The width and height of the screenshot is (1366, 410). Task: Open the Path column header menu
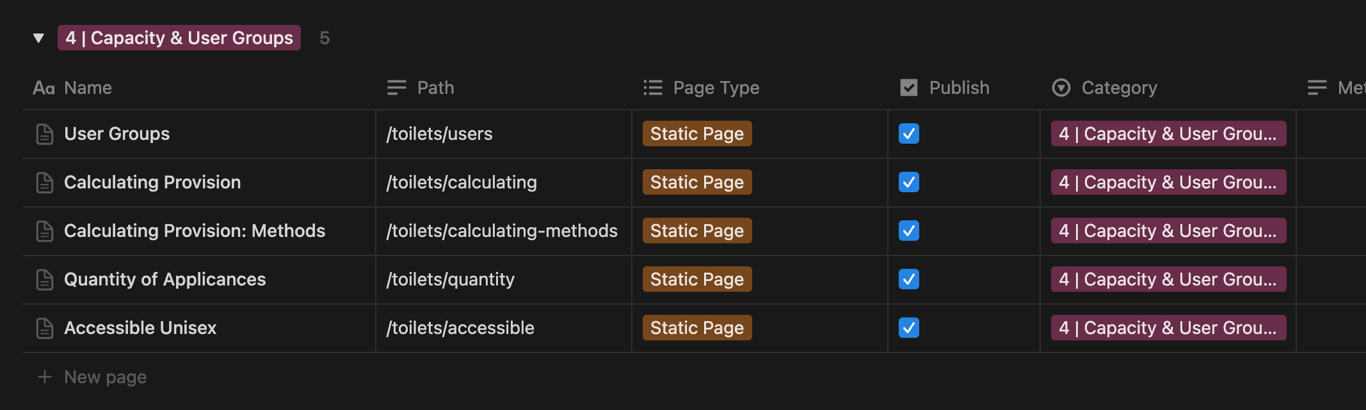tap(435, 88)
